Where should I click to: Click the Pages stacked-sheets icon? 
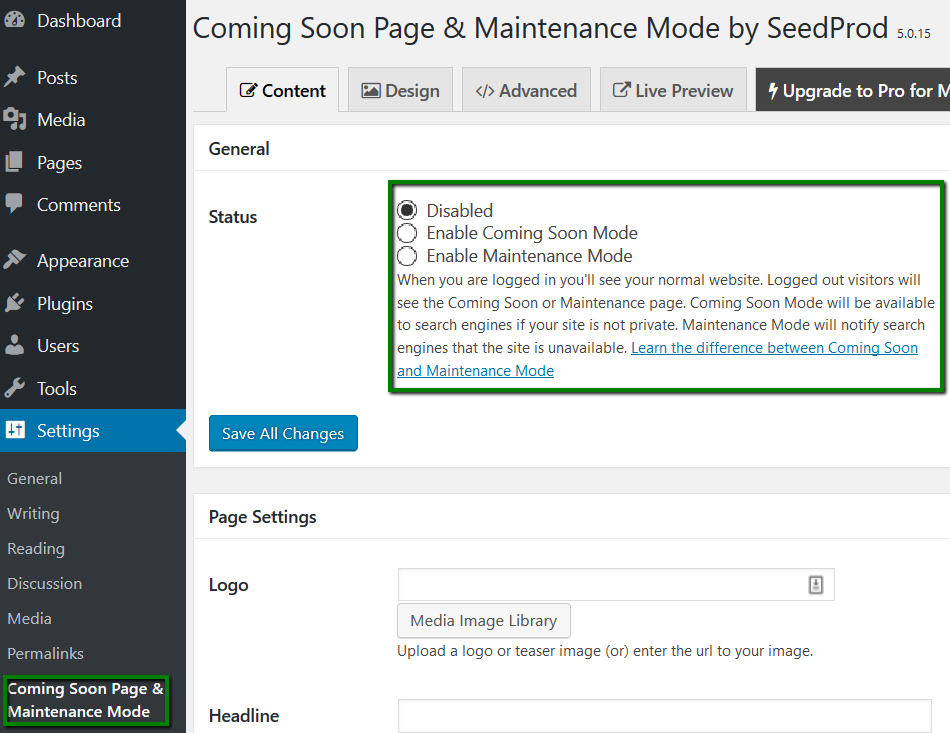(14, 162)
